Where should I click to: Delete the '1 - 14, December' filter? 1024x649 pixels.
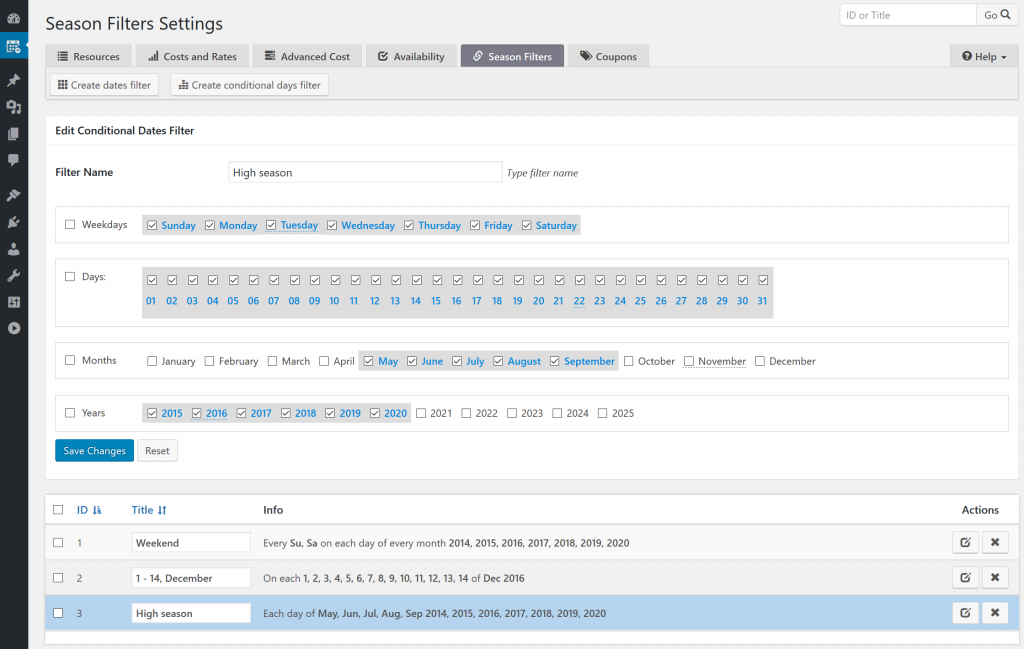994,577
